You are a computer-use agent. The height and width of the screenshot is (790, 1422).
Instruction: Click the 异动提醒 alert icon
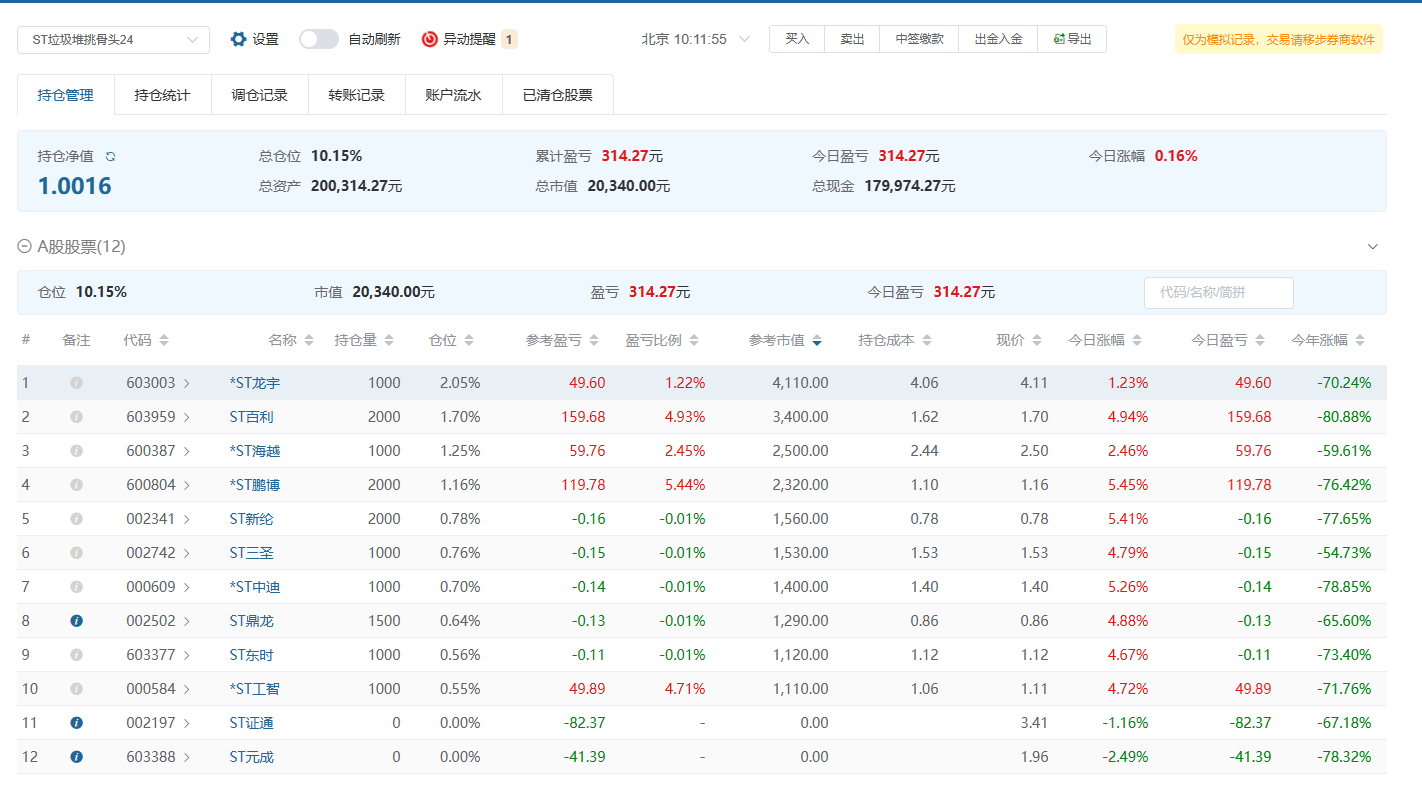(430, 39)
